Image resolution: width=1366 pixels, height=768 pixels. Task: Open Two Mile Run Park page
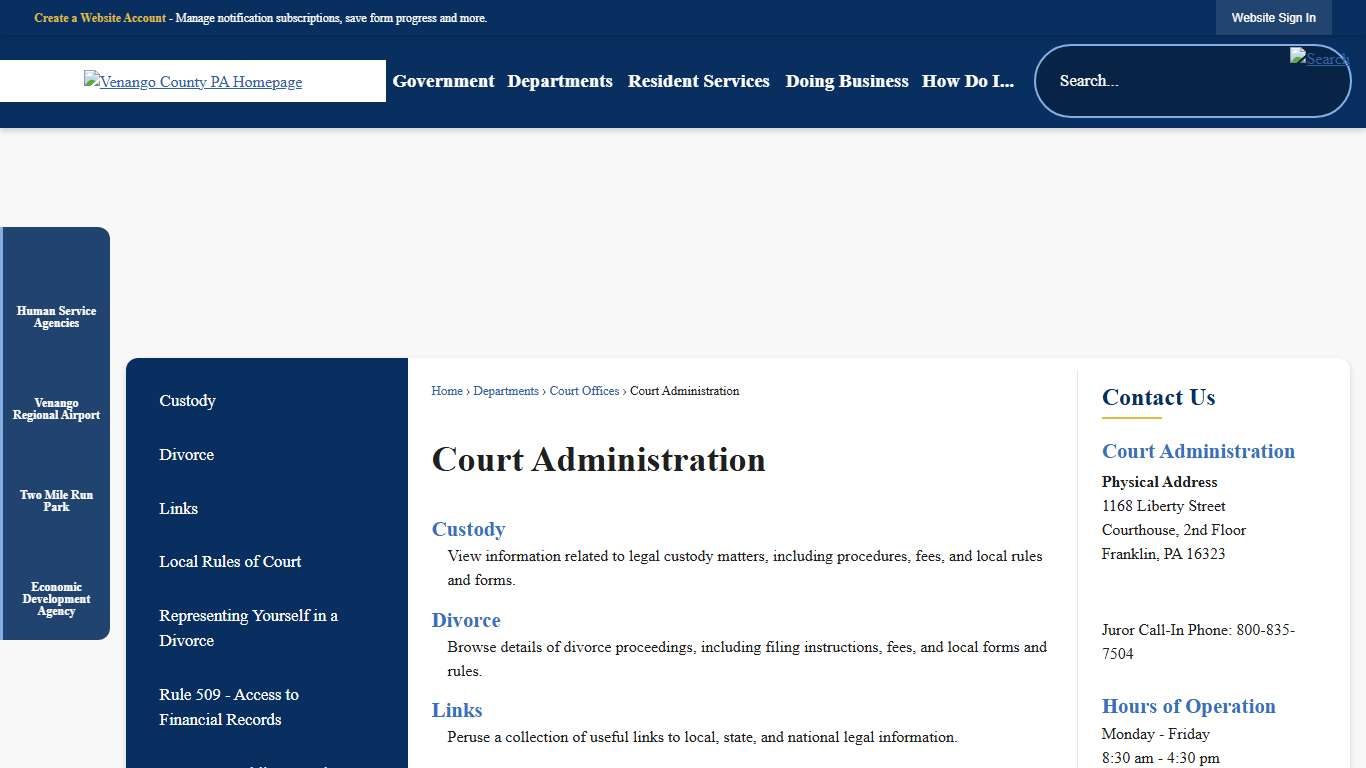pyautogui.click(x=56, y=500)
